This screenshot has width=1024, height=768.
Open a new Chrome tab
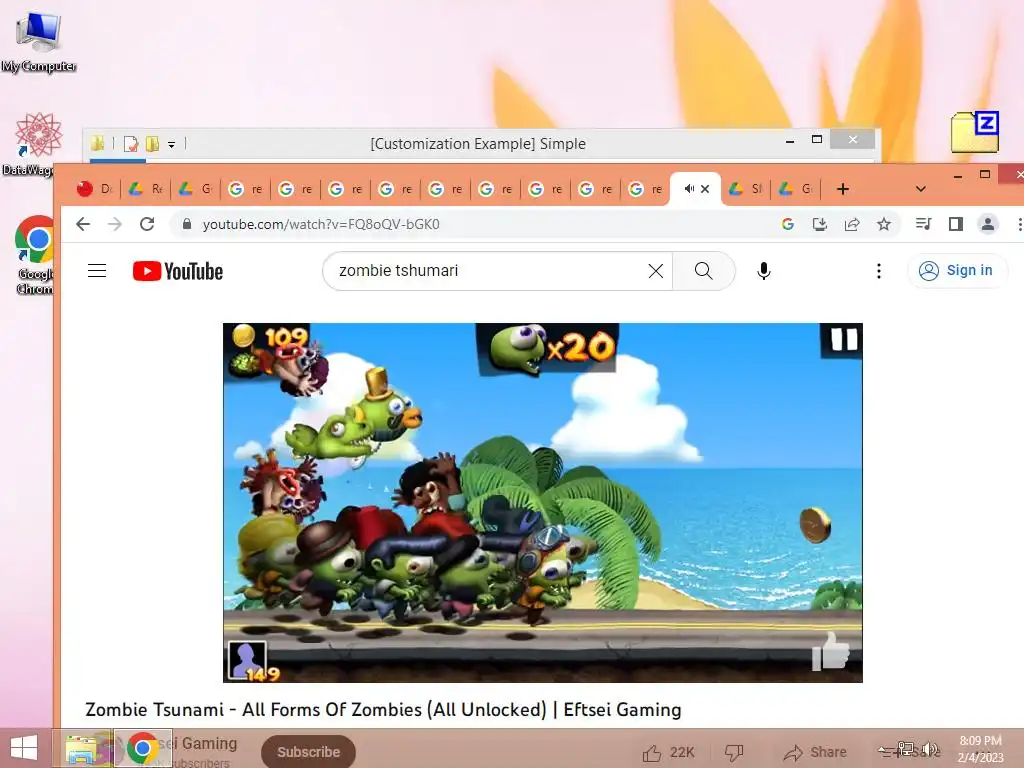click(x=843, y=189)
